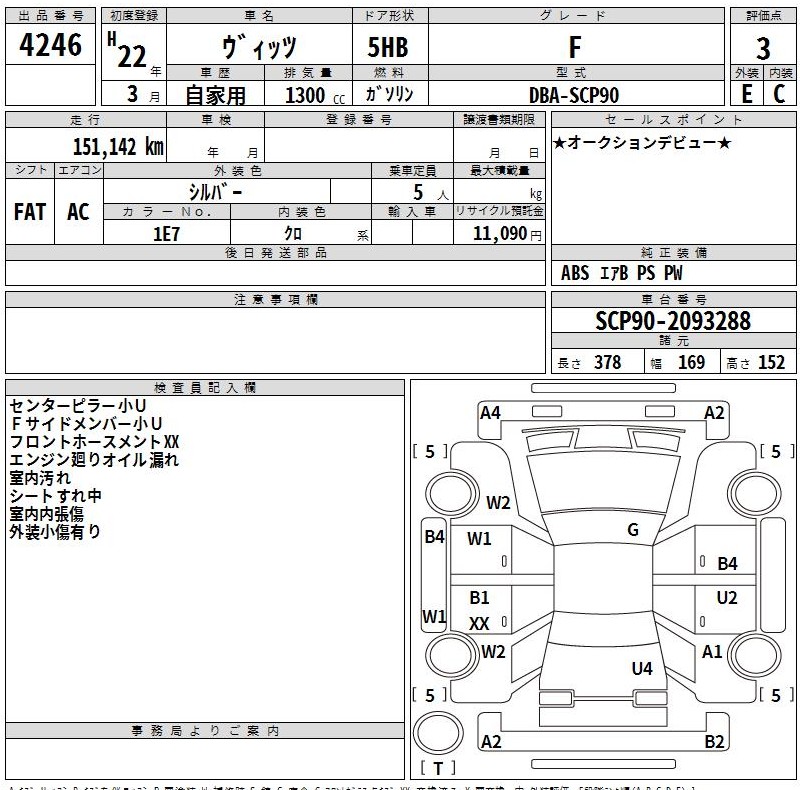Click the fuel type ガソリン
The height and width of the screenshot is (790, 800).
[x=389, y=94]
